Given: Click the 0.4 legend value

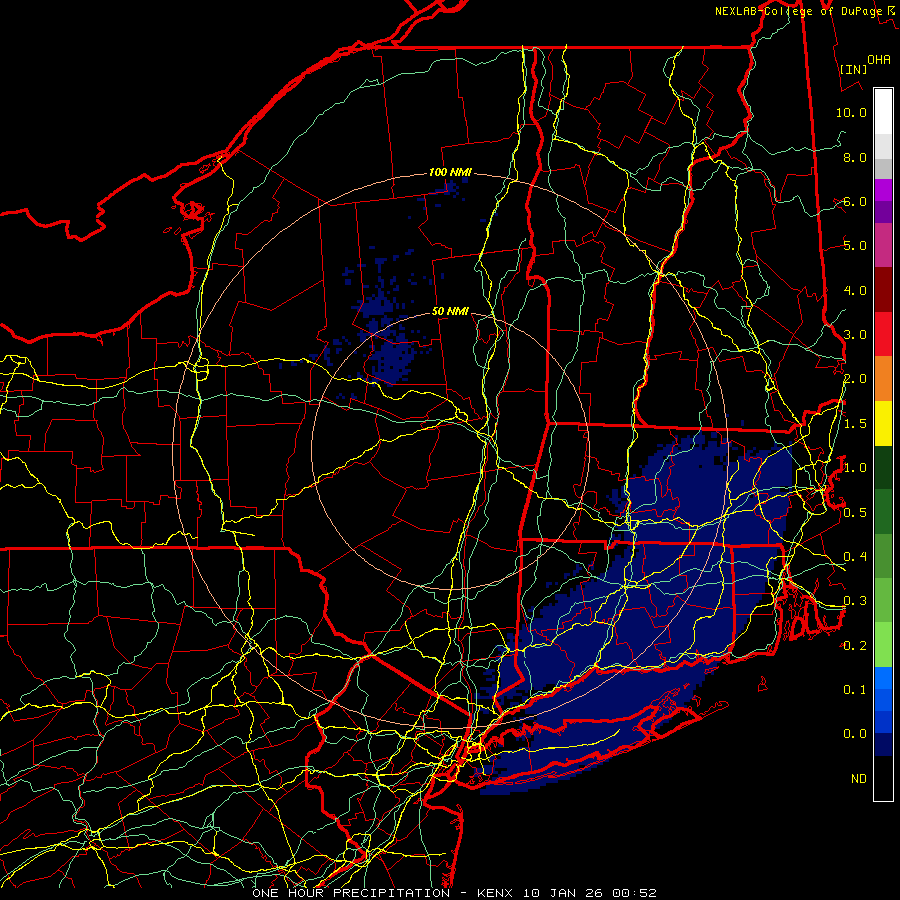Looking at the screenshot, I should [x=855, y=557].
